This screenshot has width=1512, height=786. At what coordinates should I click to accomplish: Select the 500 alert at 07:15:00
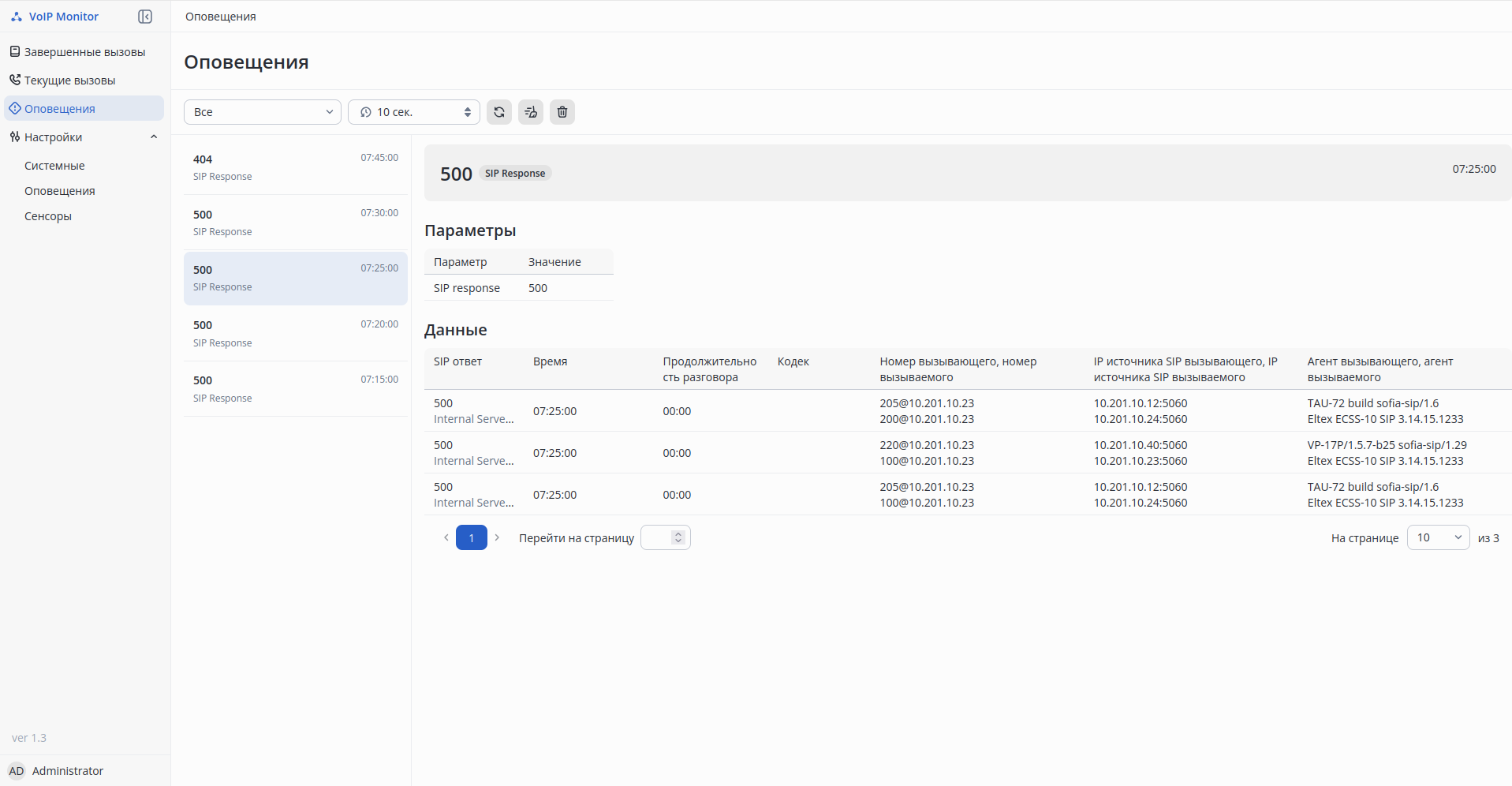tap(296, 389)
